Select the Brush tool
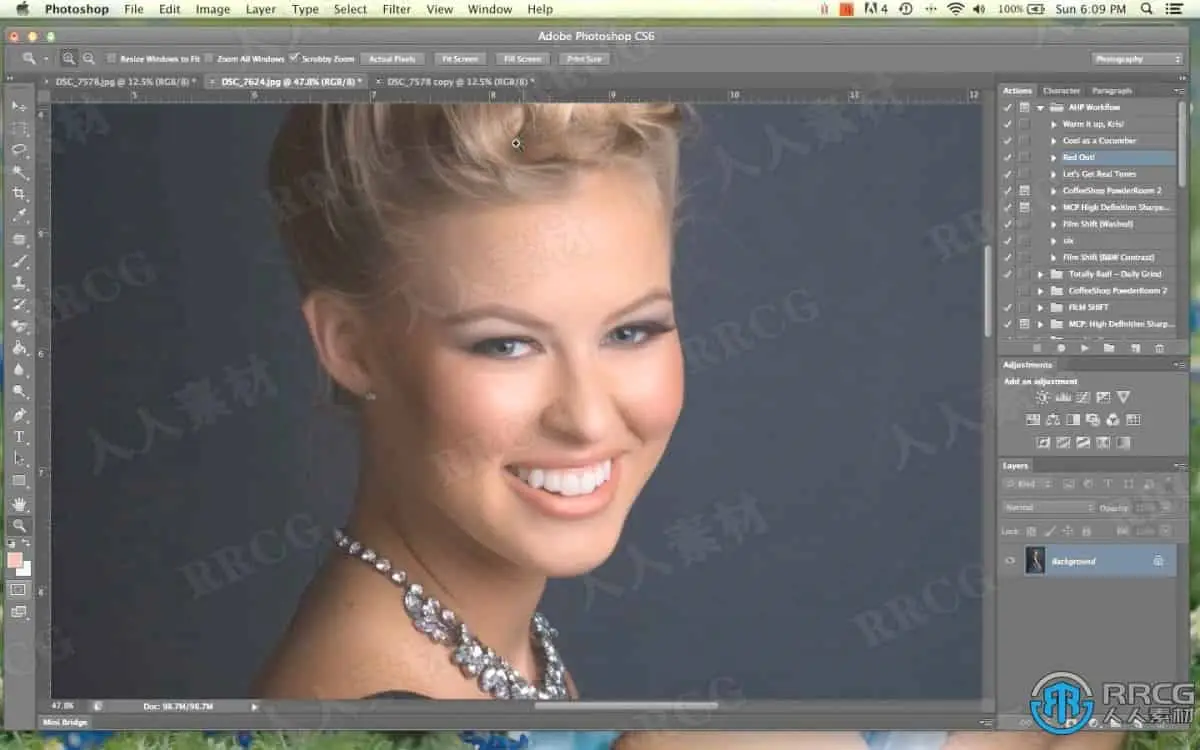 pyautogui.click(x=19, y=261)
